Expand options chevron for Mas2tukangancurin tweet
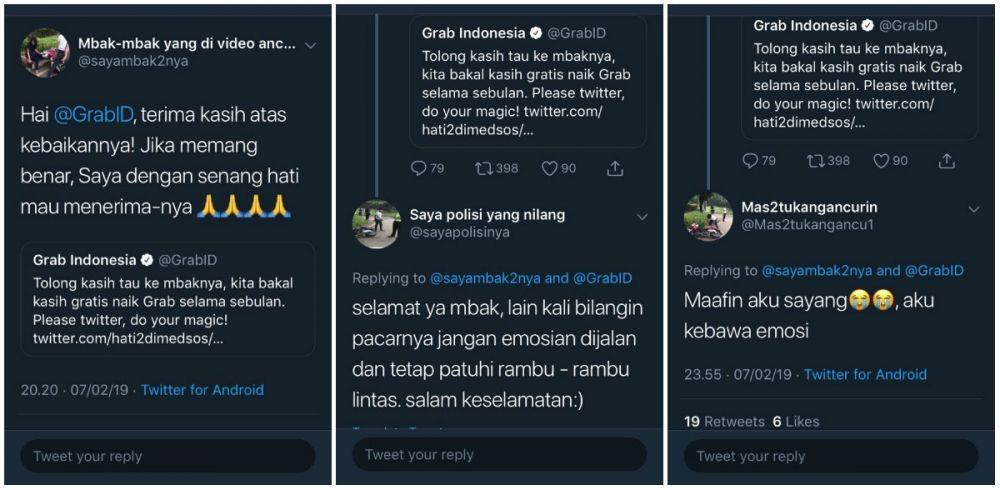Image resolution: width=1000 pixels, height=490 pixels. pyautogui.click(x=974, y=209)
